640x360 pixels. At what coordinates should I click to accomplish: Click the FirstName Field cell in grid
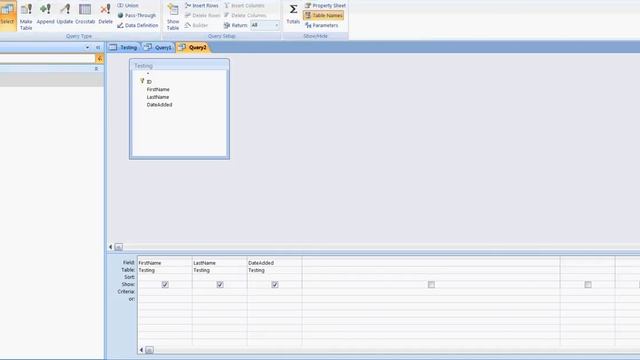tap(165, 263)
